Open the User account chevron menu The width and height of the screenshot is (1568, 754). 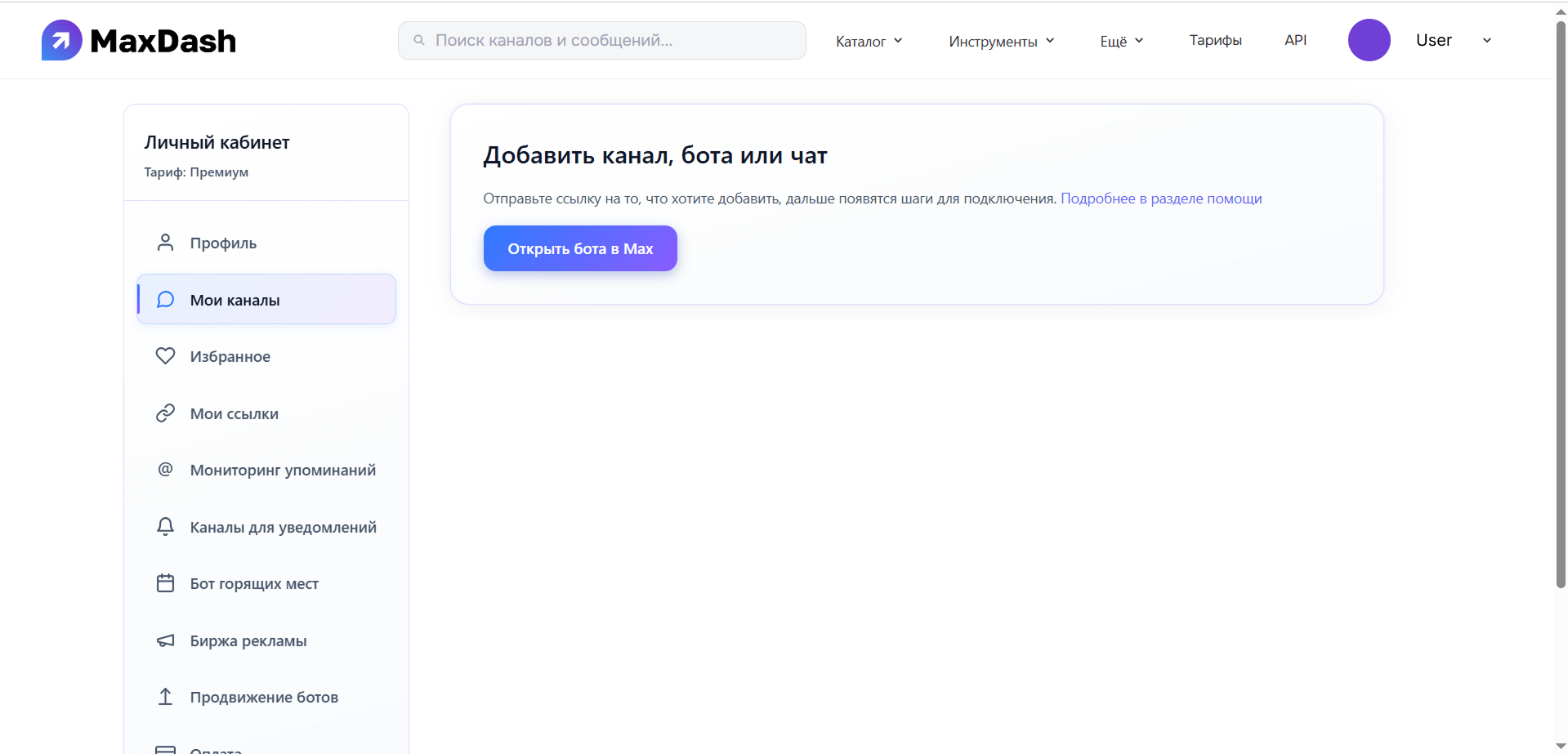point(1487,40)
